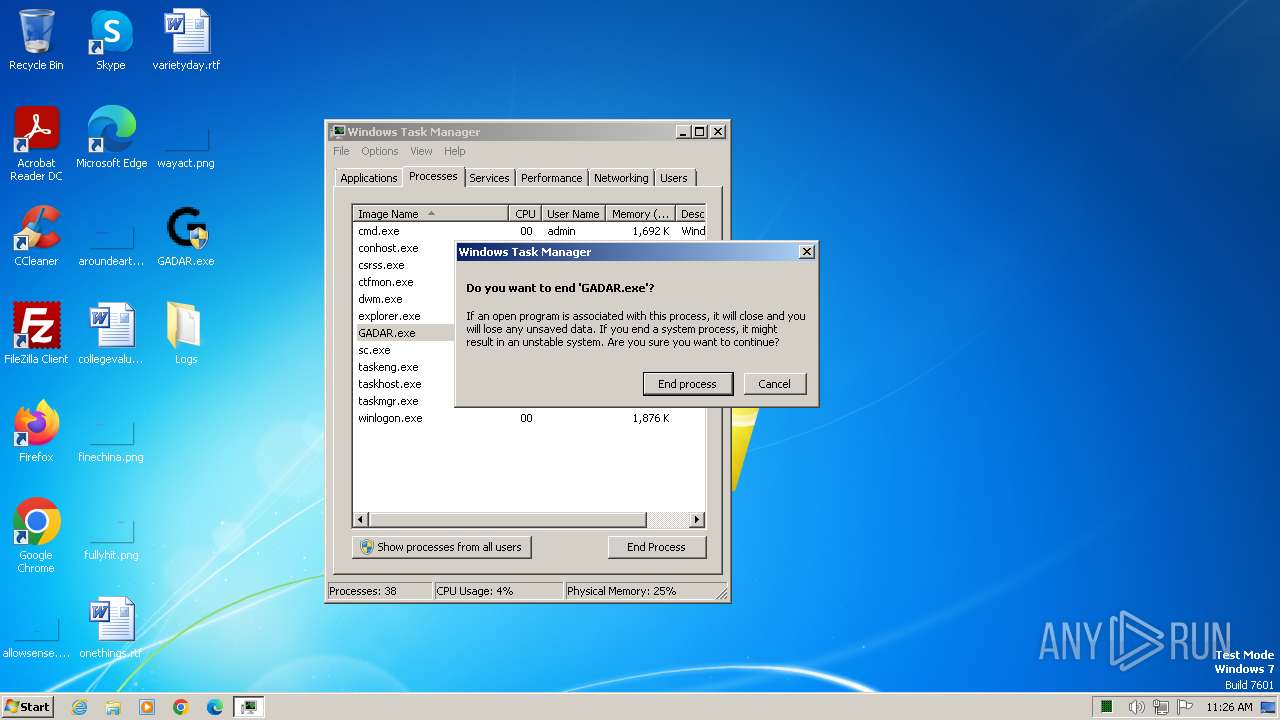Click the volume speaker tray icon
Viewport: 1280px width, 720px height.
(1136, 707)
